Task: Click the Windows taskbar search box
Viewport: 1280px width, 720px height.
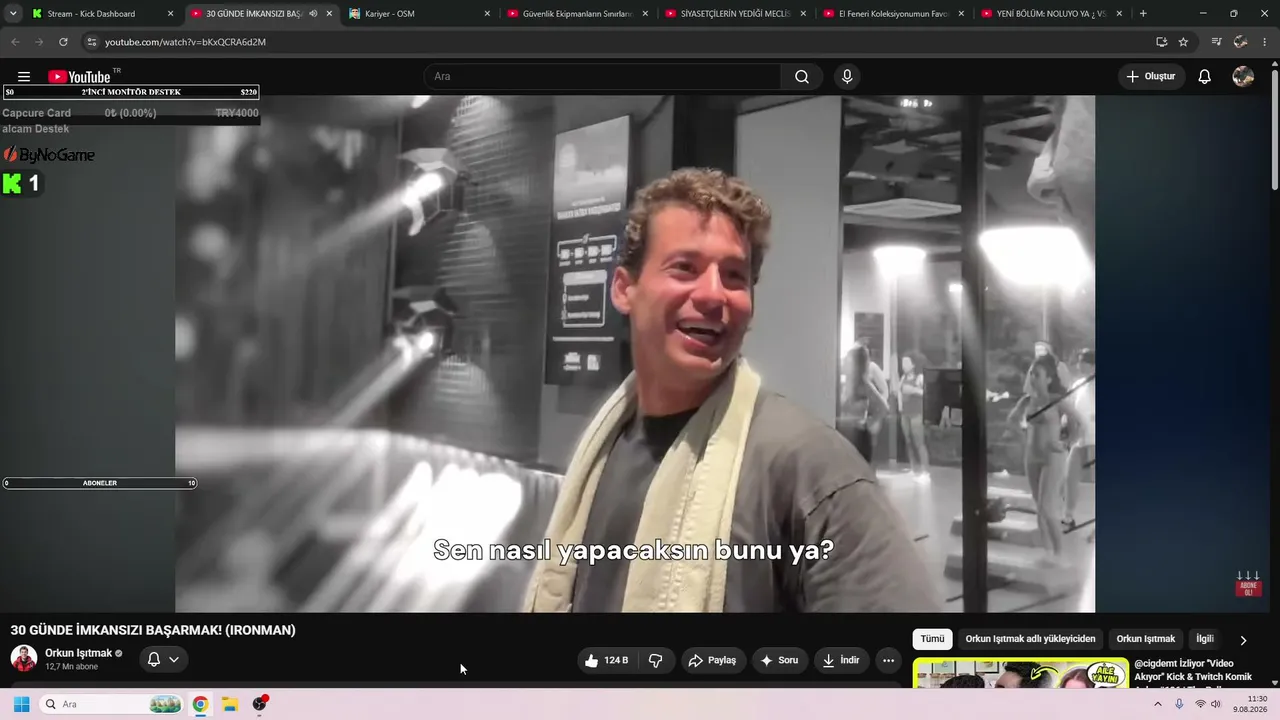Action: click(x=112, y=704)
